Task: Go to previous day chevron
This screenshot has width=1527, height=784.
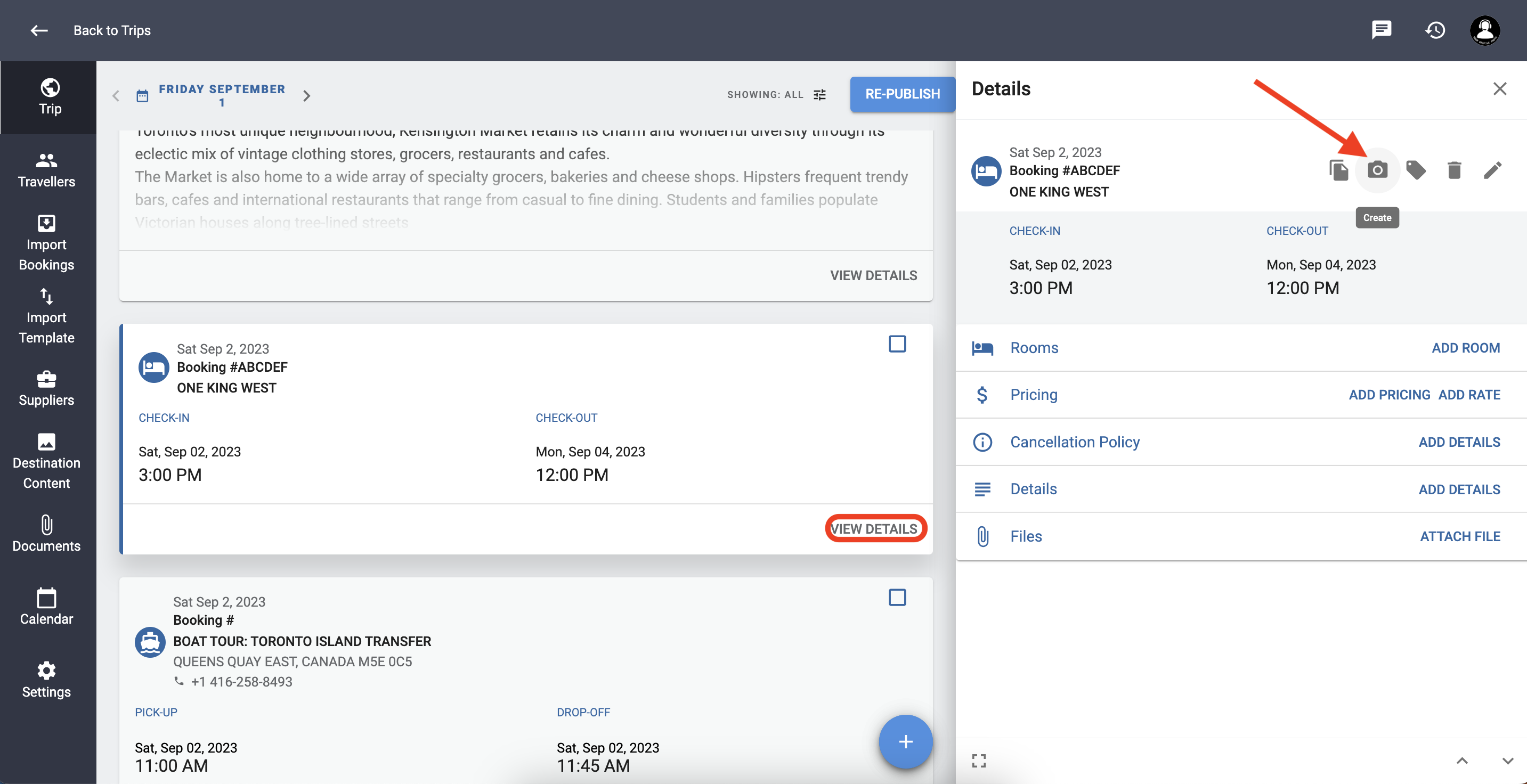Action: point(116,95)
